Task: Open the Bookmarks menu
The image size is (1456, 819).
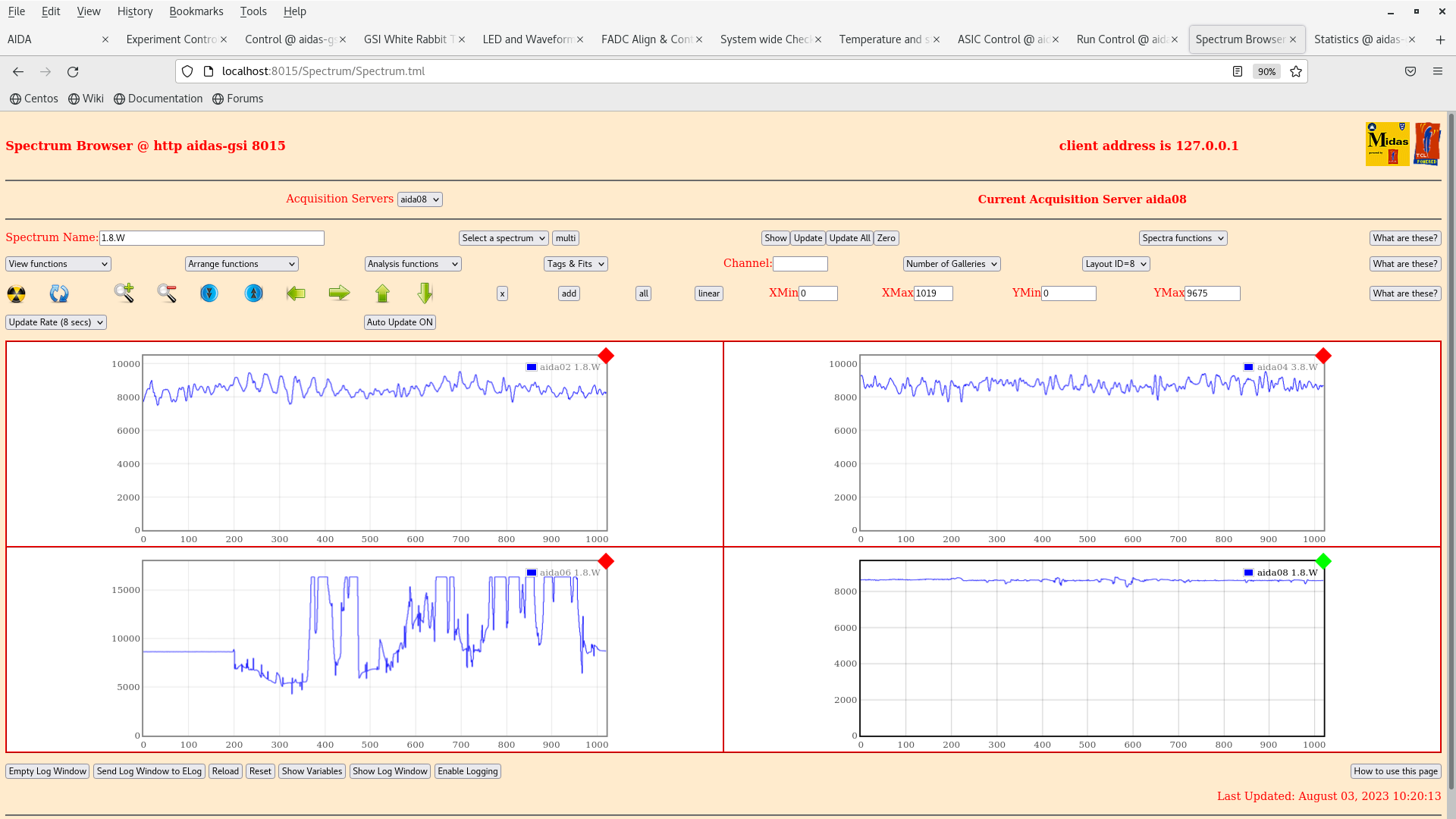Action: click(x=196, y=11)
